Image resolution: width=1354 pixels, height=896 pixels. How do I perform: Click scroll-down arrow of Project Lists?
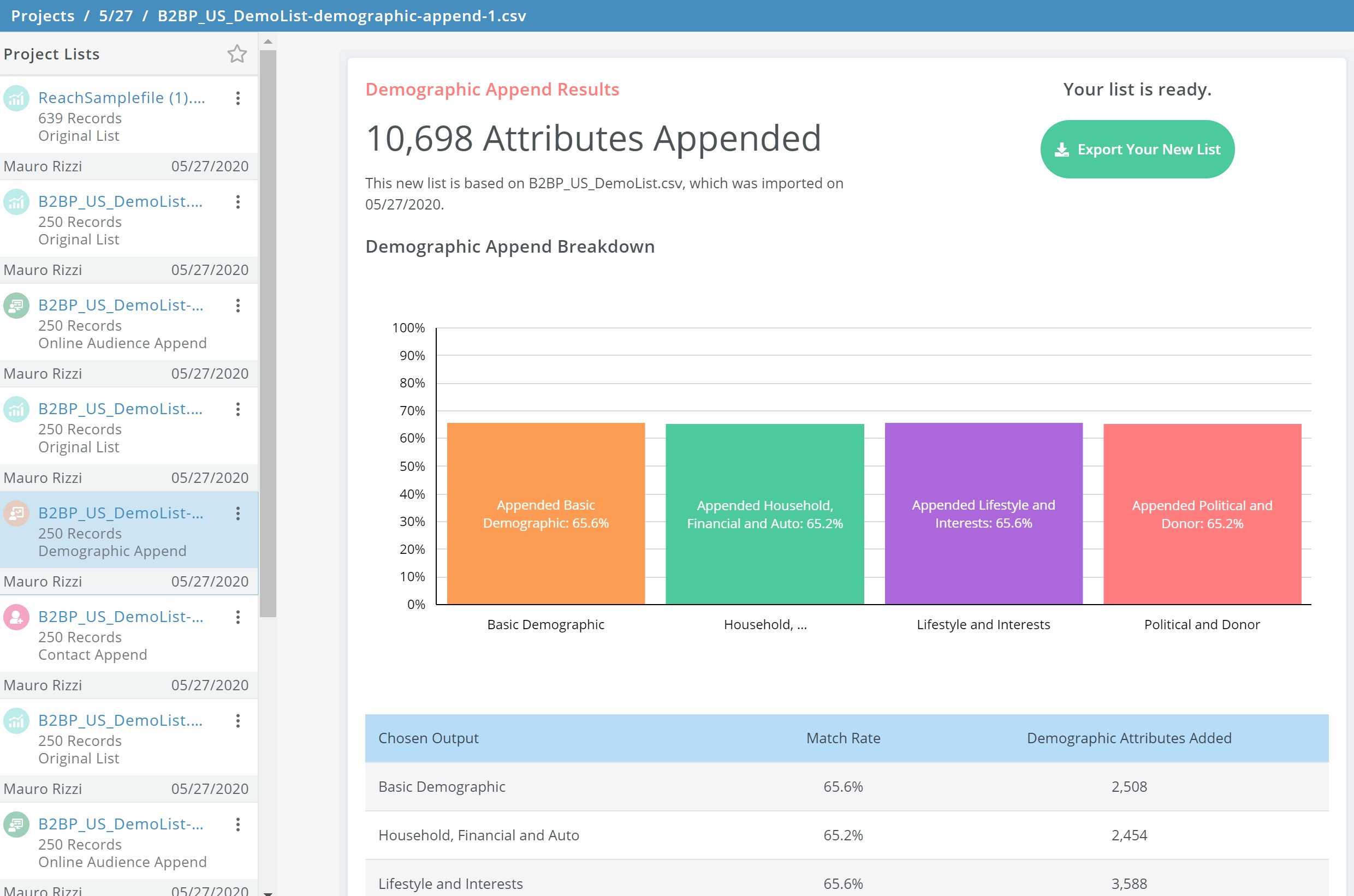point(268,892)
